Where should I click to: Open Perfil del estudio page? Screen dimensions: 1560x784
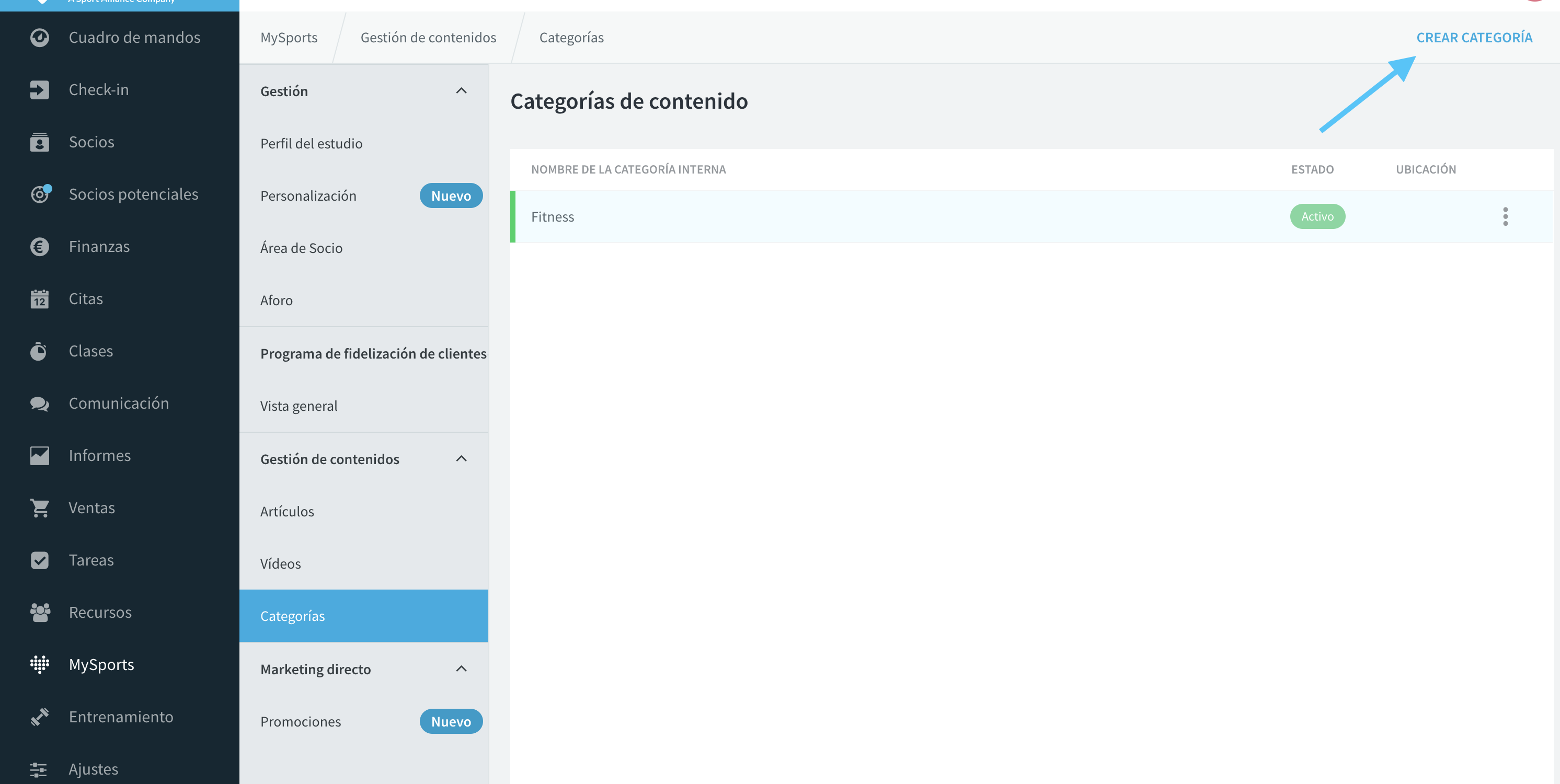coord(311,144)
